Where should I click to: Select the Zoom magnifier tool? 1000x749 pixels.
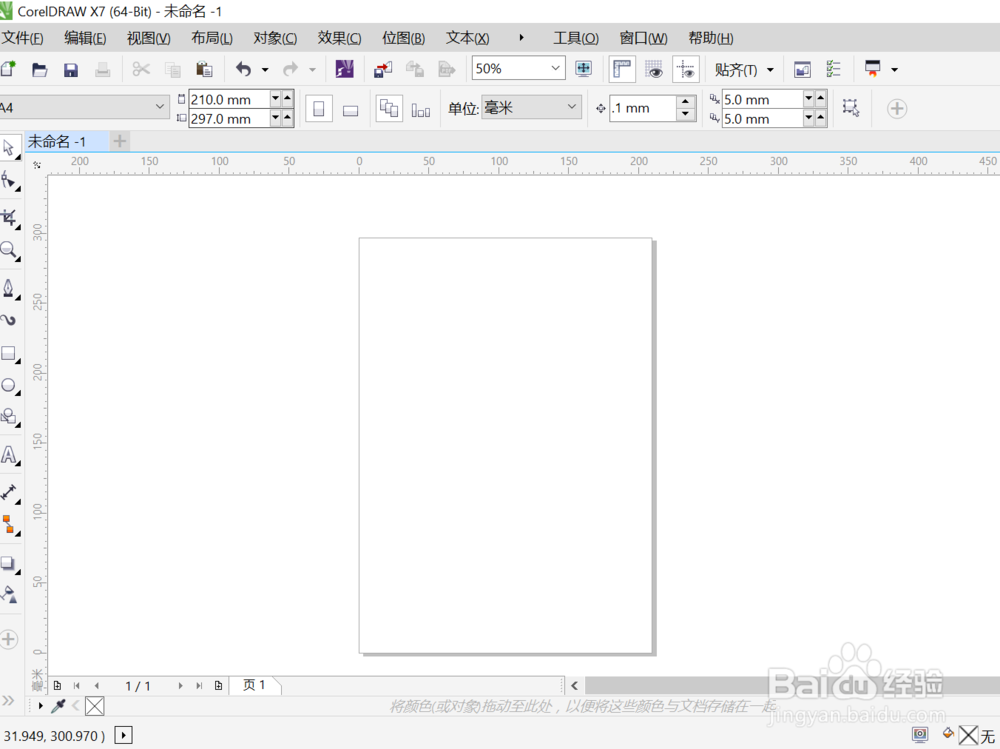click(8, 250)
